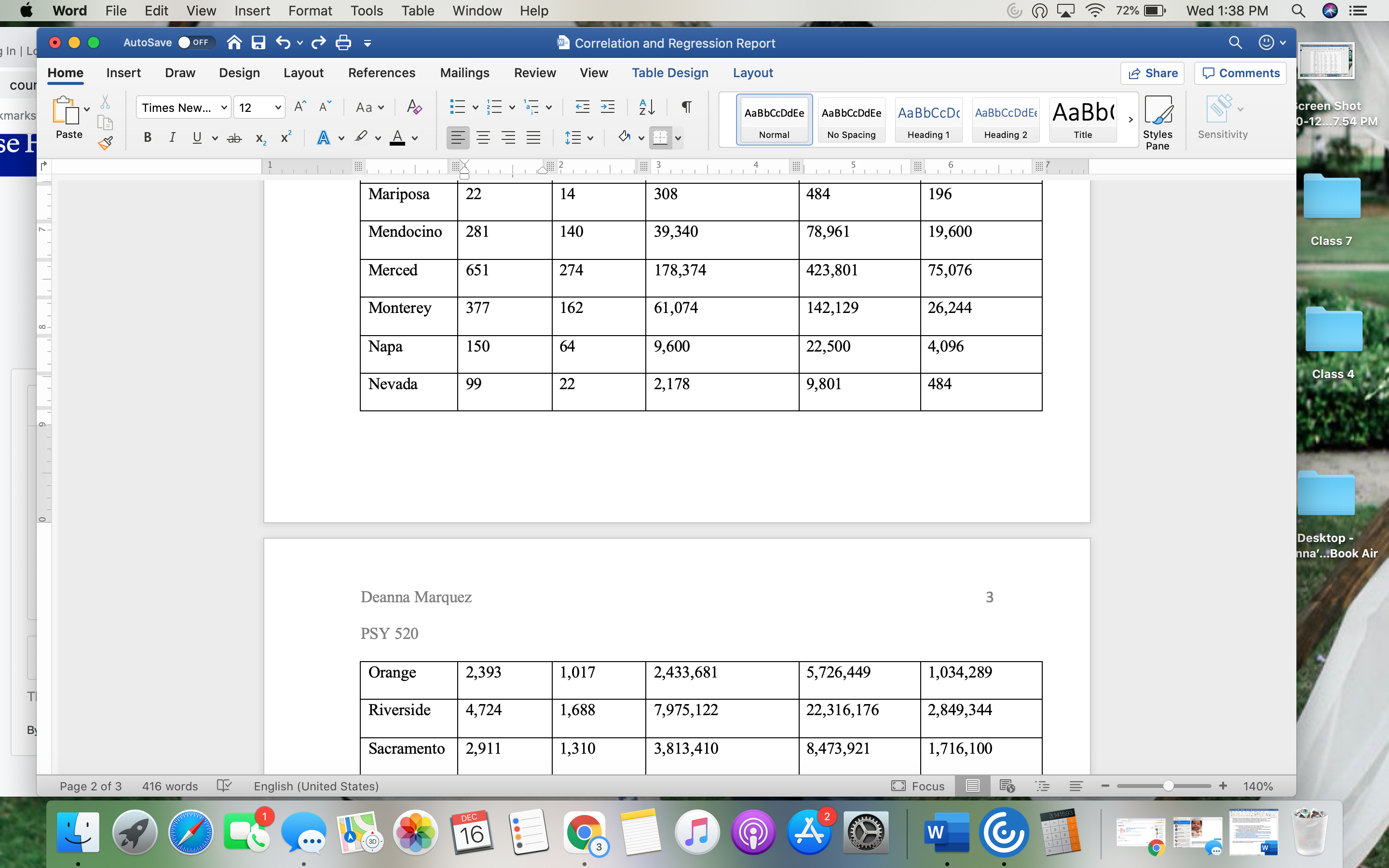Toggle show paragraph marks icon
This screenshot has height=868, width=1389.
tap(686, 108)
